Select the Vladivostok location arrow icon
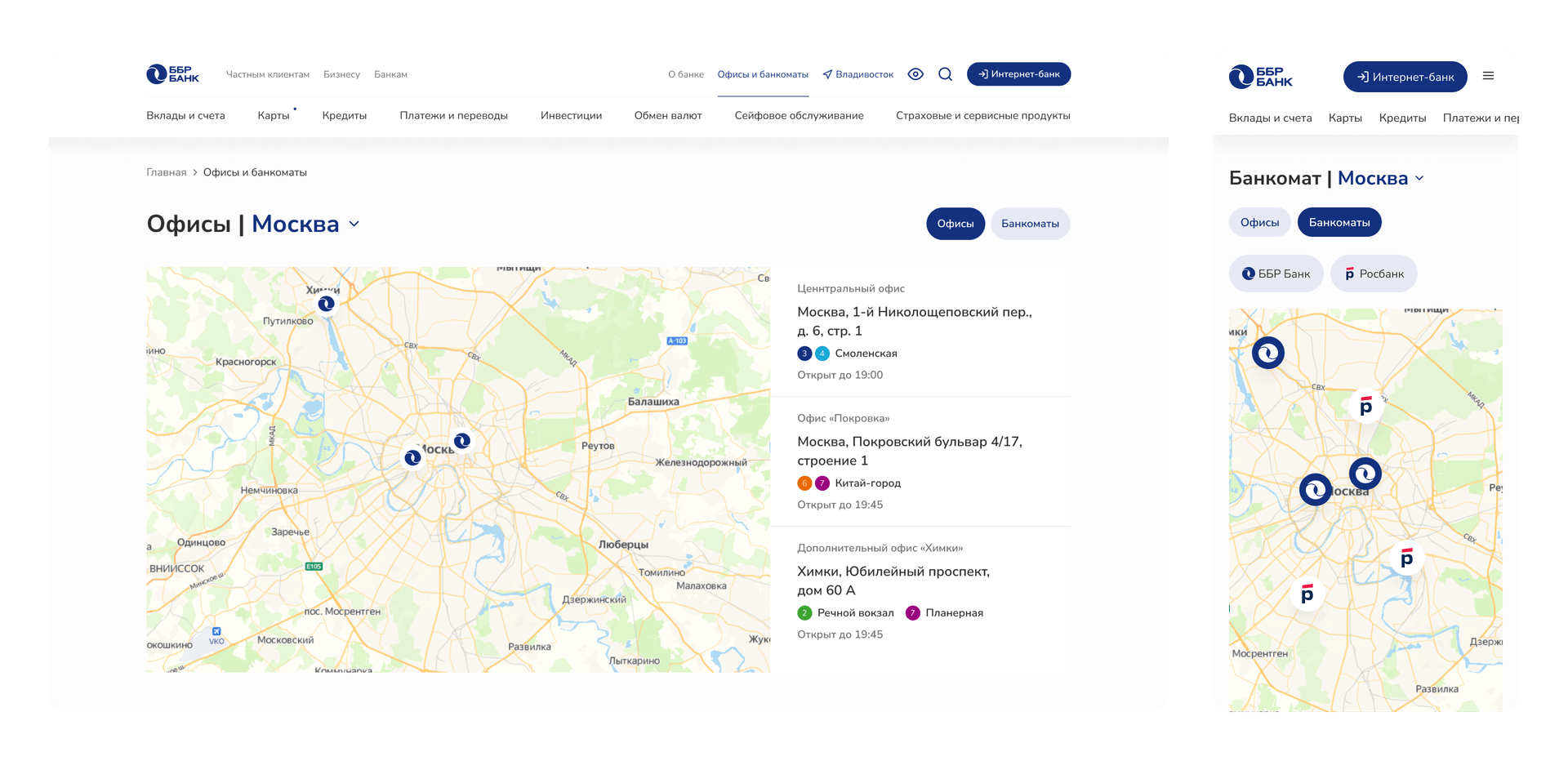Screen dimensions: 1568x761 pyautogui.click(x=827, y=74)
